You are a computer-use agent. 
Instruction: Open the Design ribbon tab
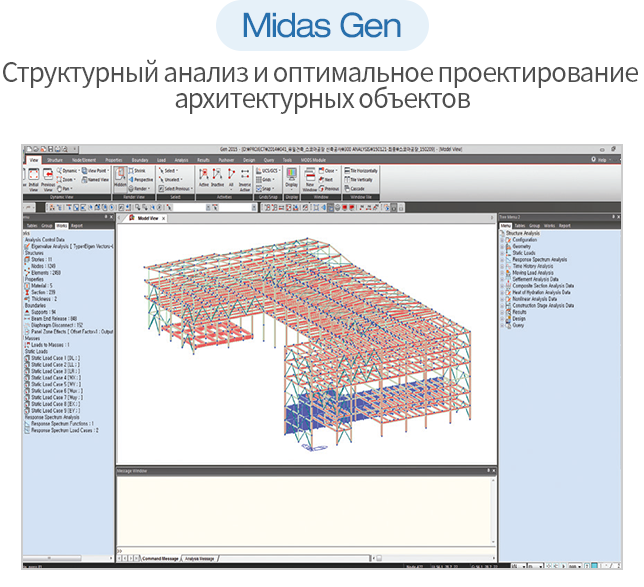click(249, 160)
